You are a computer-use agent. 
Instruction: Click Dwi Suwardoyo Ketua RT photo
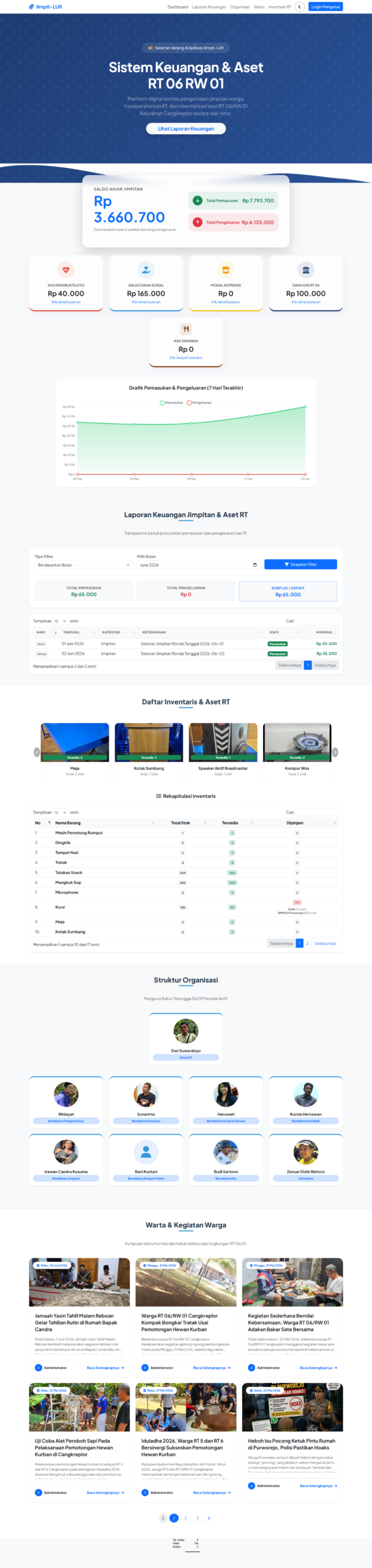[186, 1031]
